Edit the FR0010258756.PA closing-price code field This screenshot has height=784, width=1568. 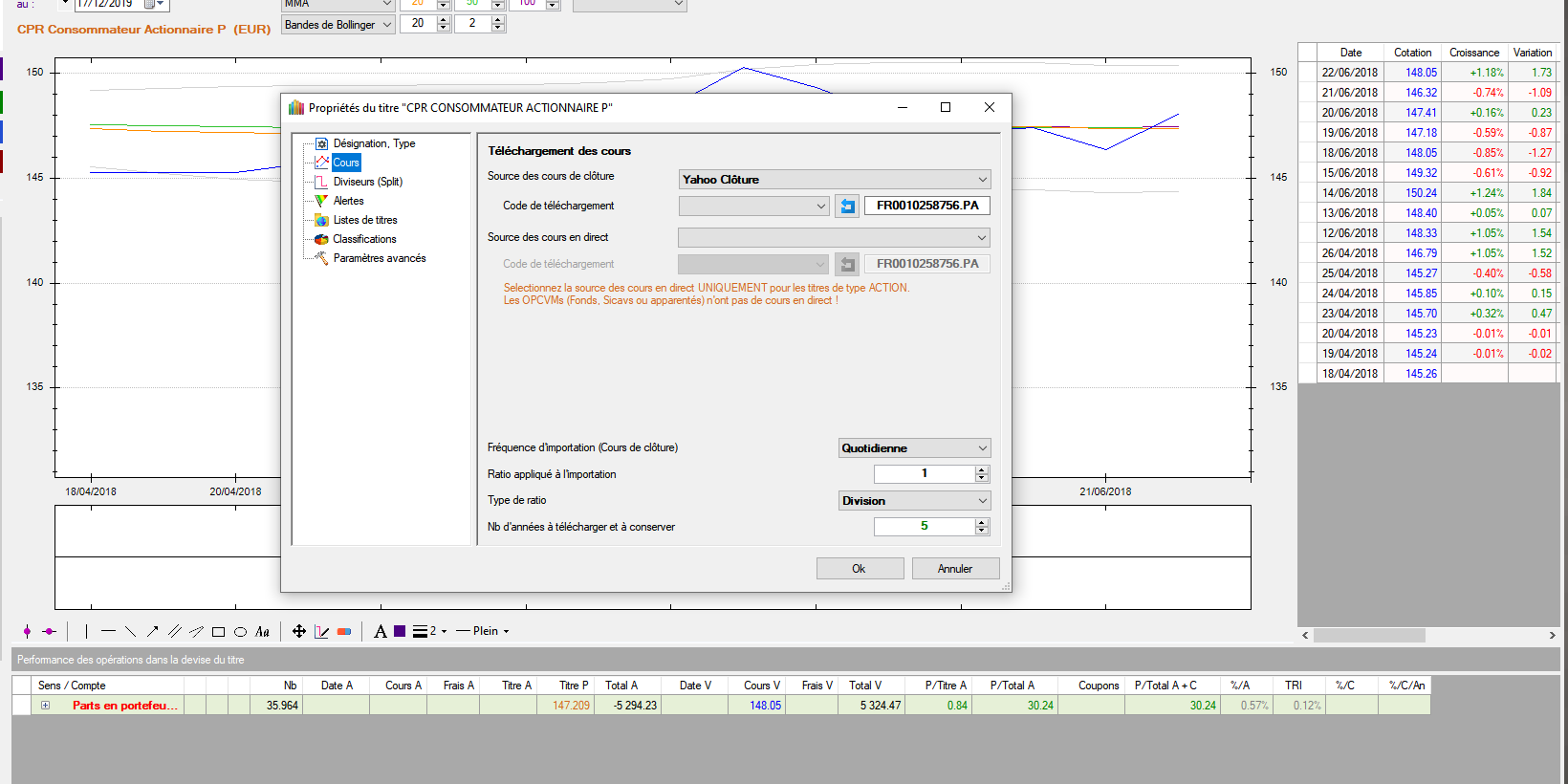click(x=927, y=206)
